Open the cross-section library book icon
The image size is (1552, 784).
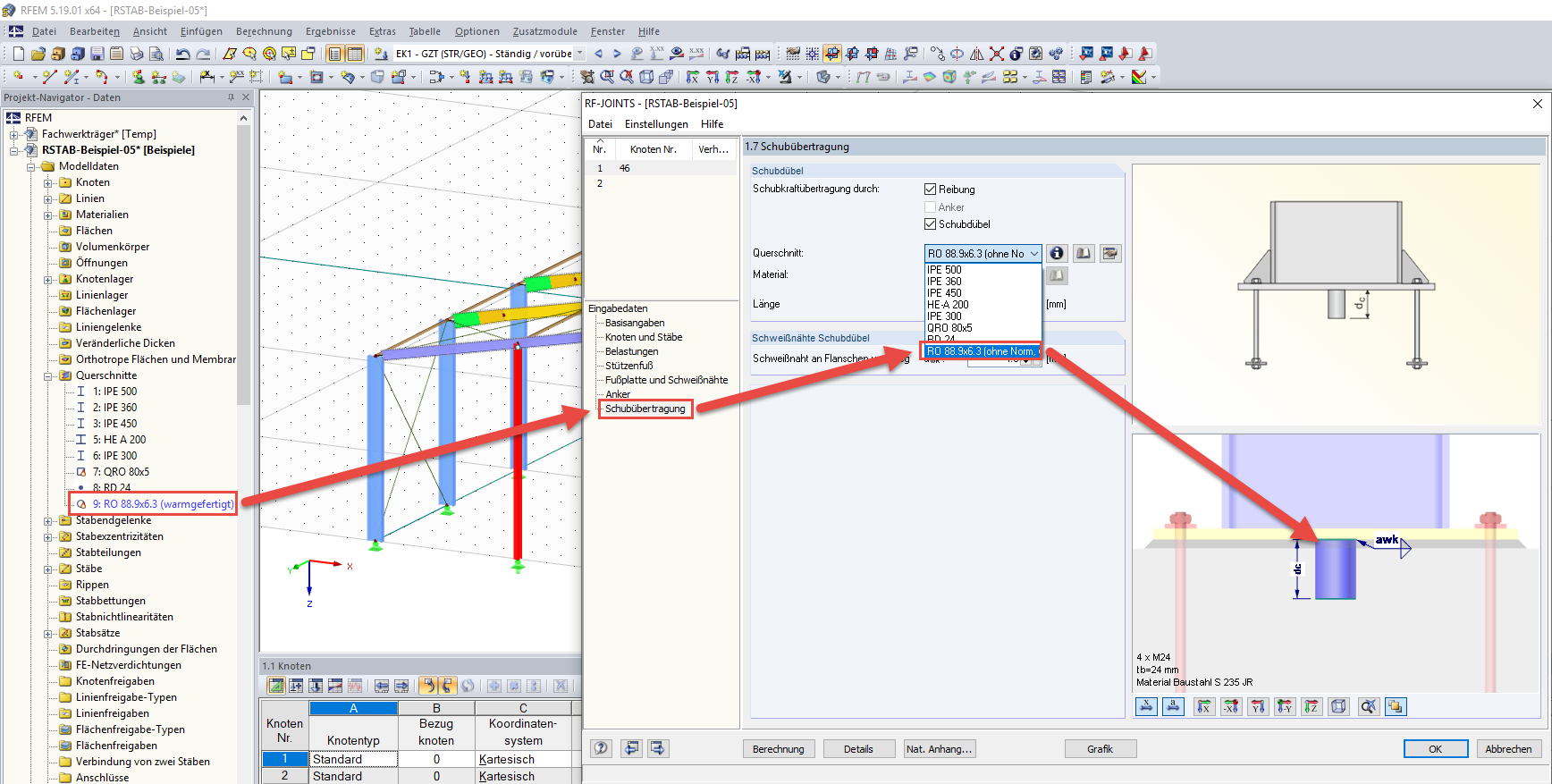(x=1084, y=253)
